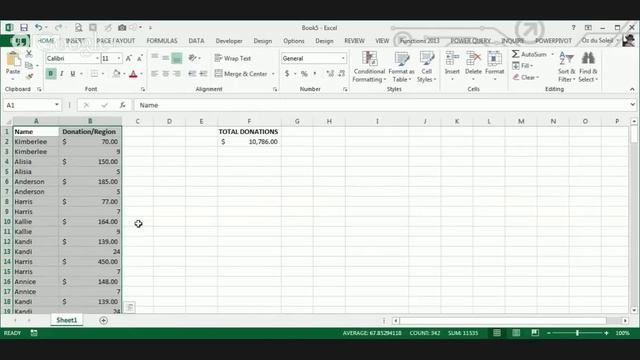Apply Conditional Formatting

[x=369, y=67]
